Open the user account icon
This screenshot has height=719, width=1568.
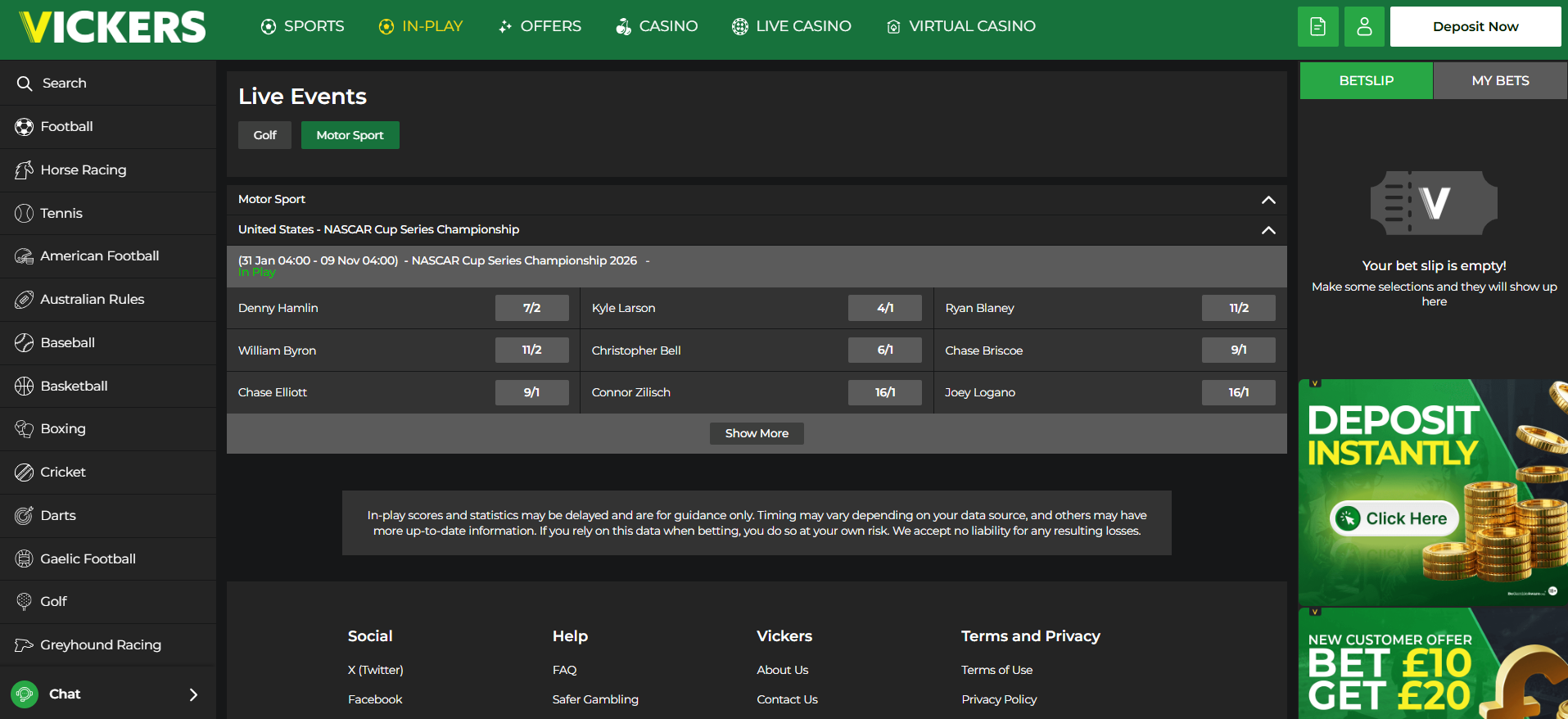coord(1364,27)
